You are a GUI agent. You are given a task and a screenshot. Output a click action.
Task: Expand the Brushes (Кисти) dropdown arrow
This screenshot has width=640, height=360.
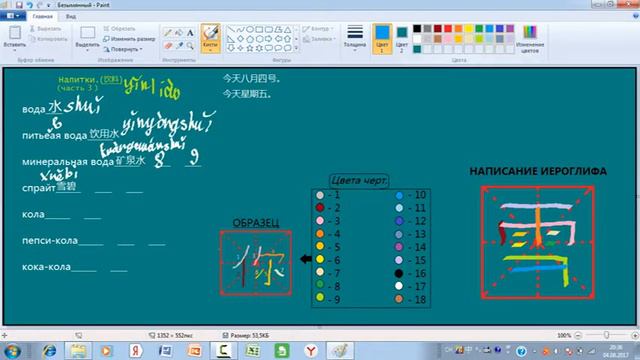[211, 50]
